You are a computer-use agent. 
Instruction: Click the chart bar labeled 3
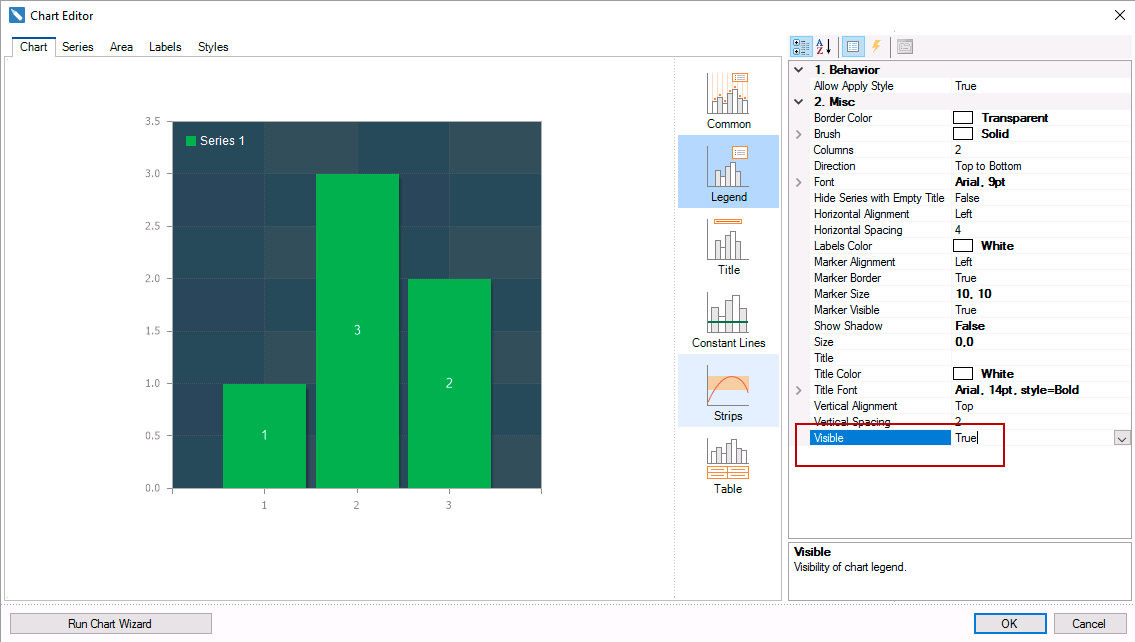(358, 331)
